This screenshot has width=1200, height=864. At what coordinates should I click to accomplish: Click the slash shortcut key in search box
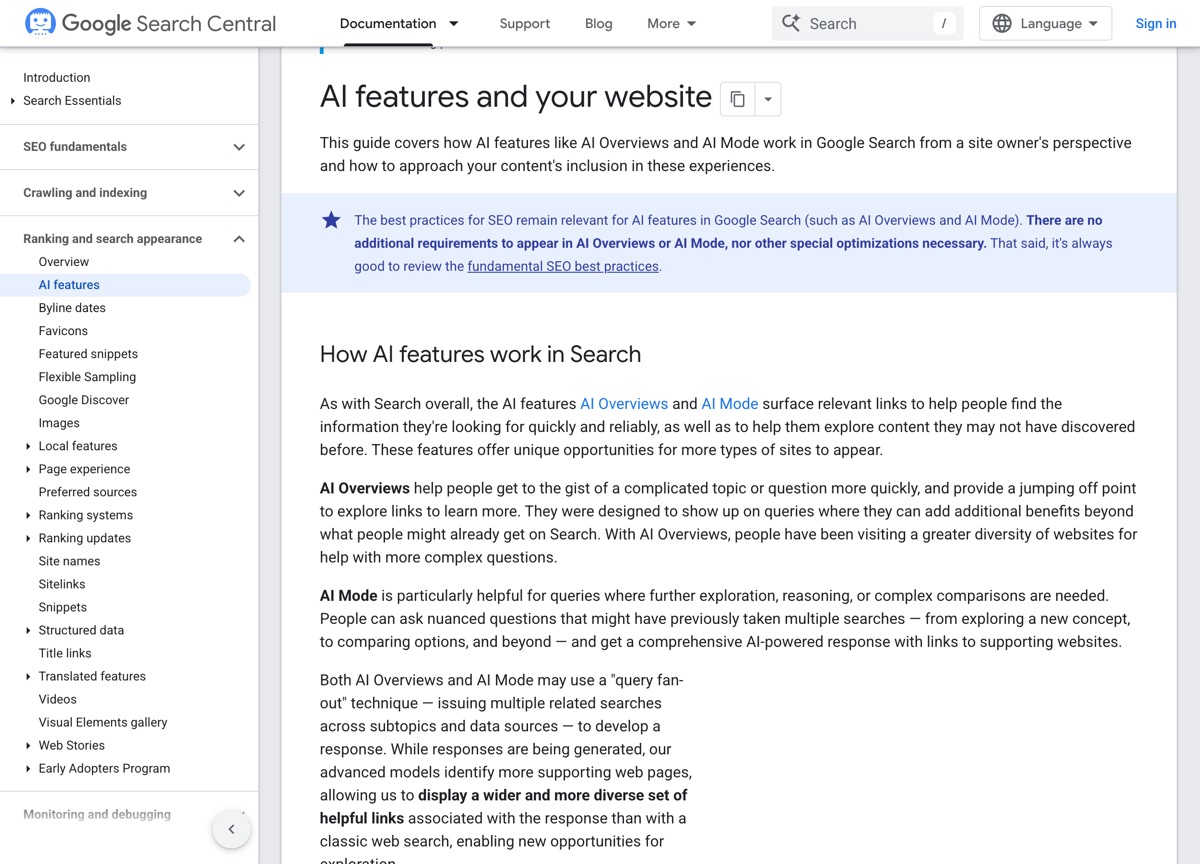(944, 23)
